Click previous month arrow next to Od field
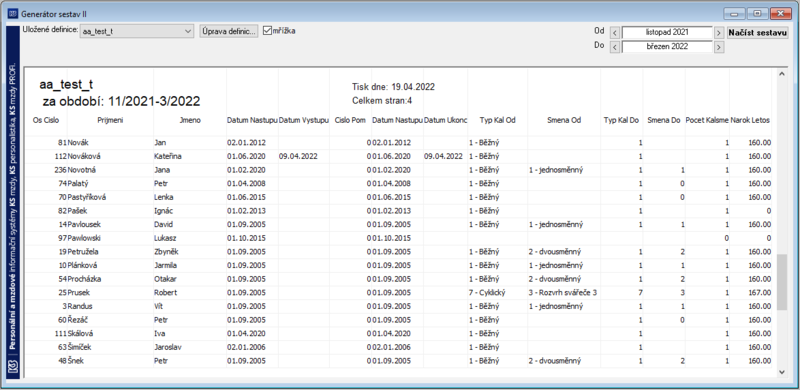 [x=615, y=33]
